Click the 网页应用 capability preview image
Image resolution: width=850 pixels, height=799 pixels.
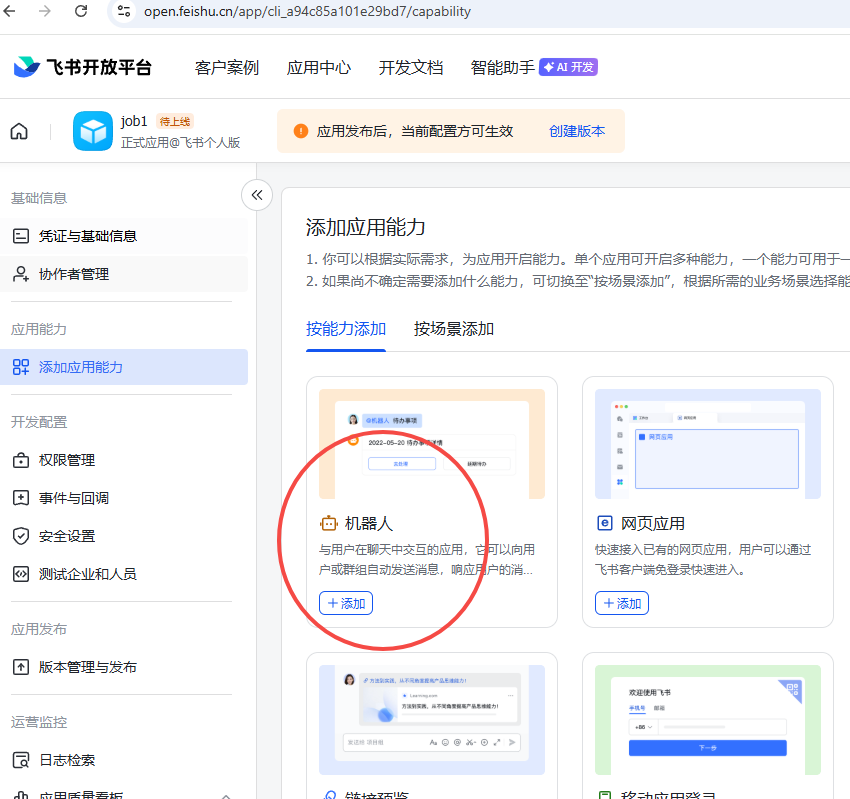[707, 444]
